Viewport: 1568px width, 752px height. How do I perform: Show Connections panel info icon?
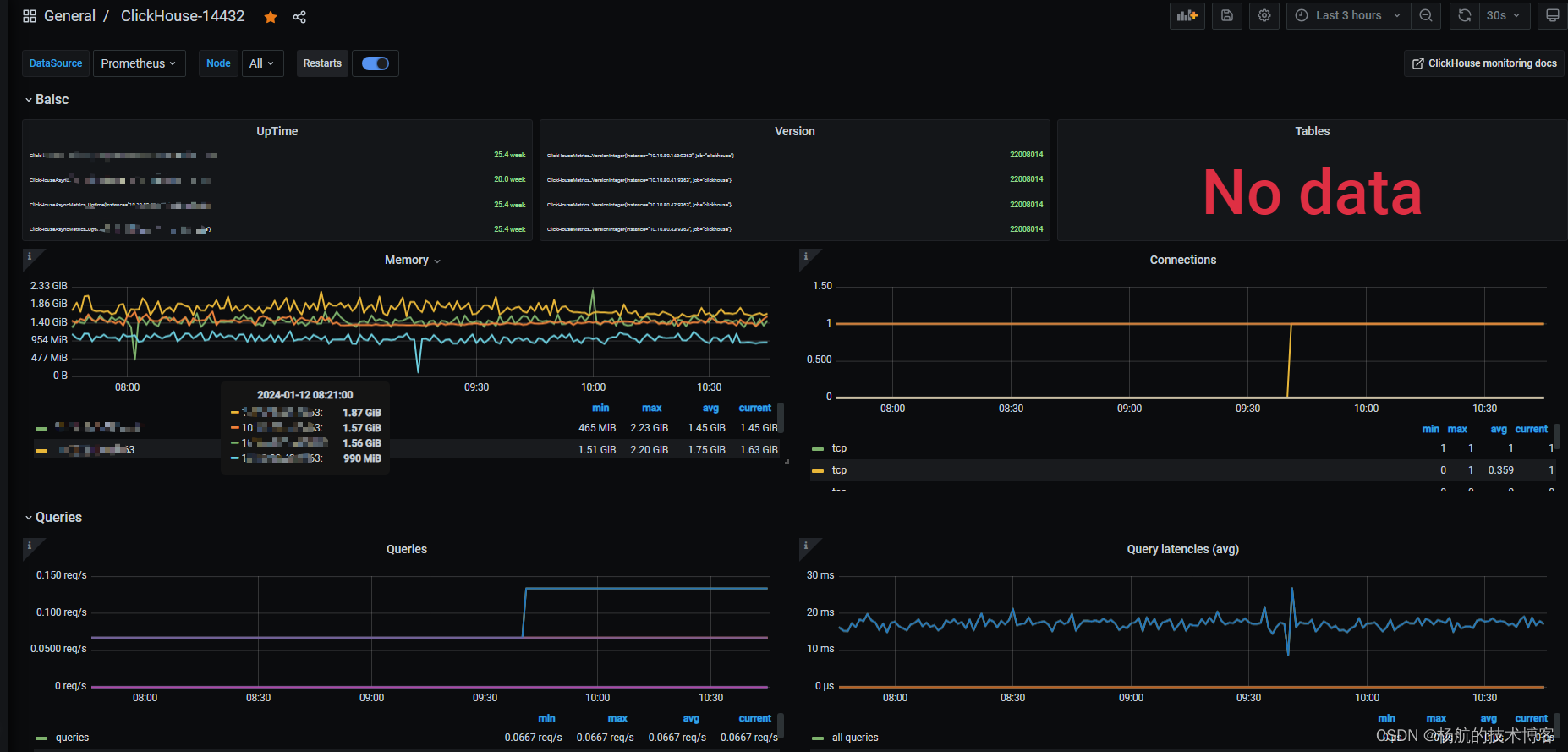click(806, 256)
